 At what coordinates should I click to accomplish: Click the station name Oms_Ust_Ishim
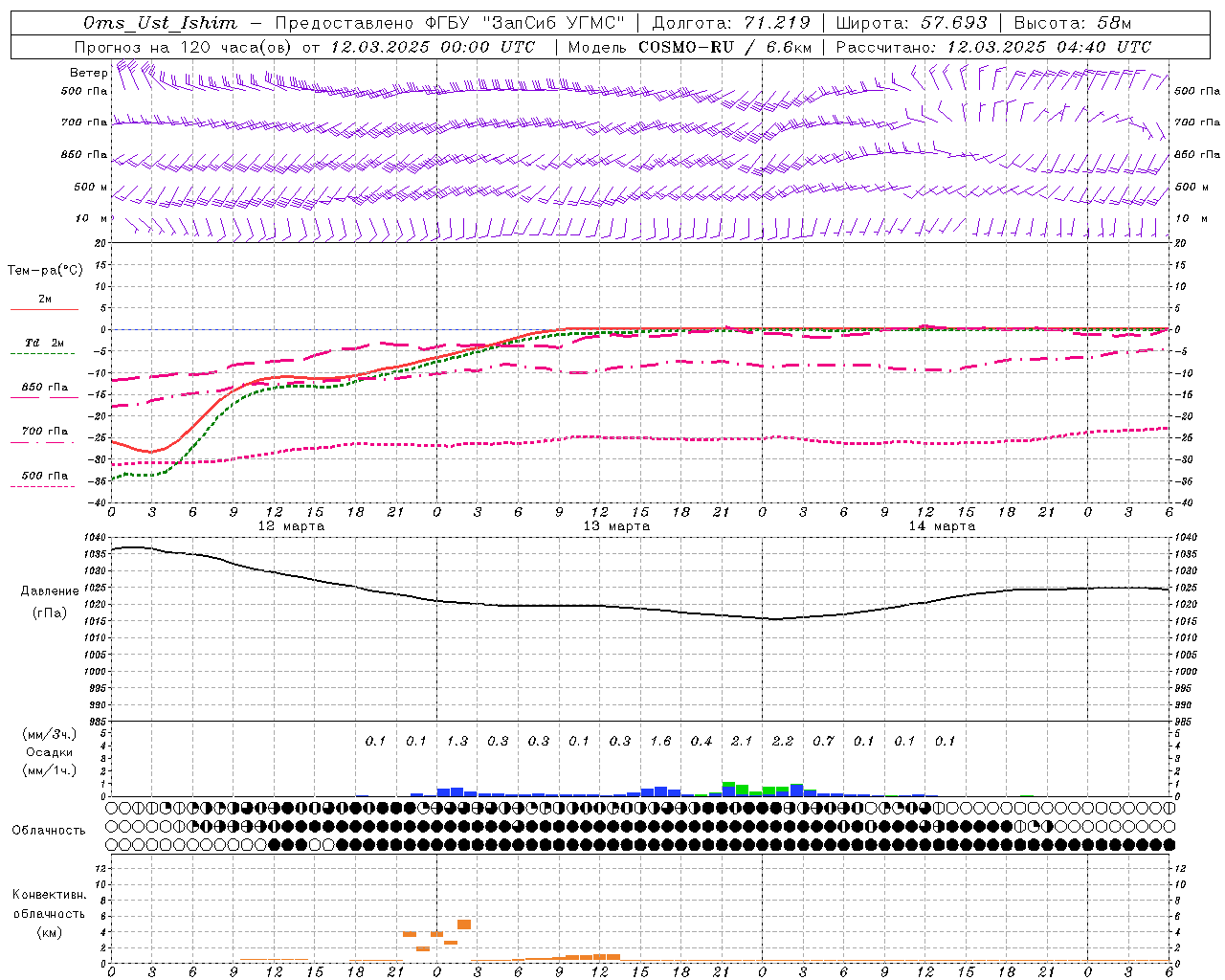(160, 23)
